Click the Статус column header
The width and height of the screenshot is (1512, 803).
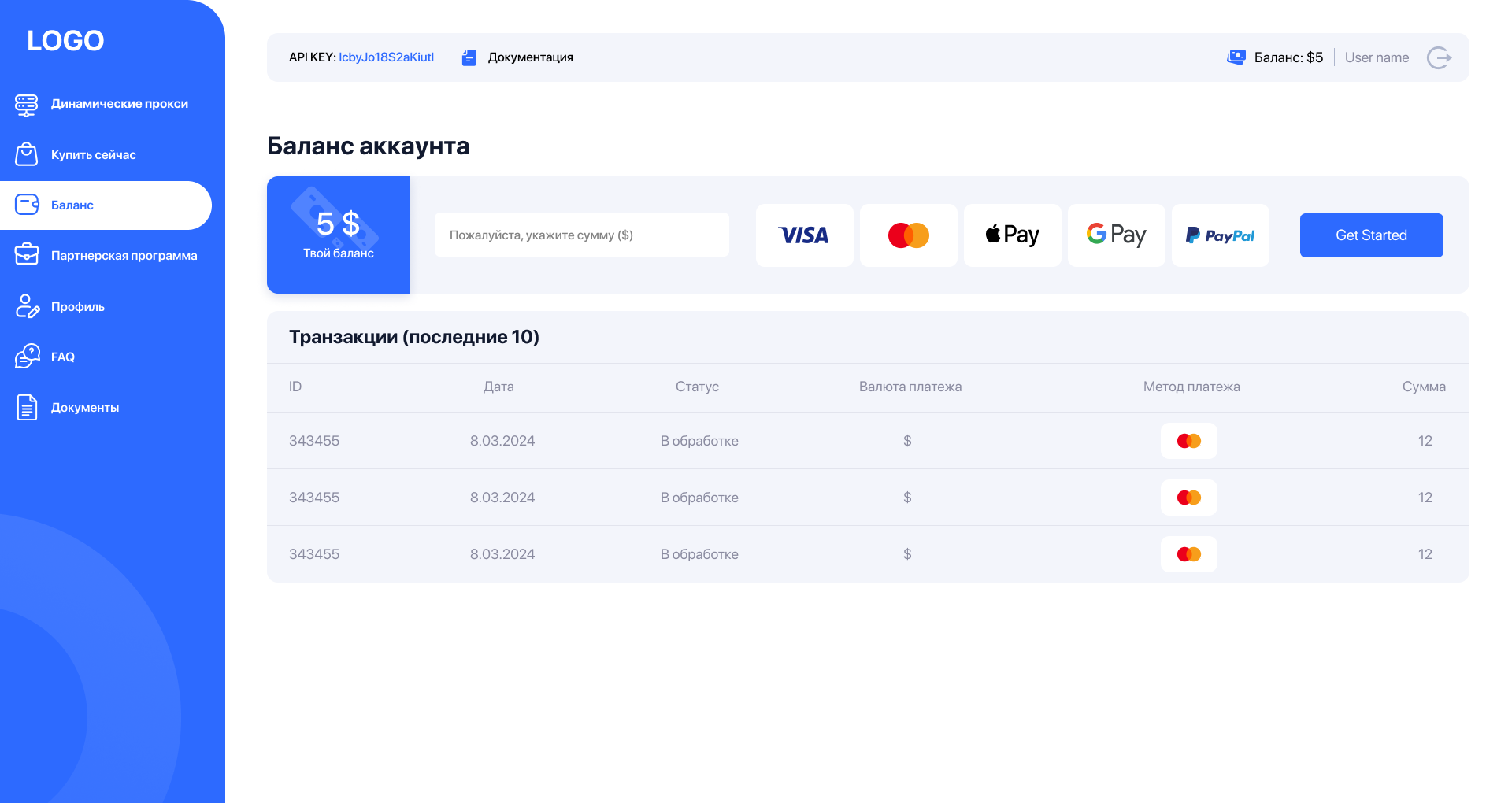pyautogui.click(x=697, y=387)
